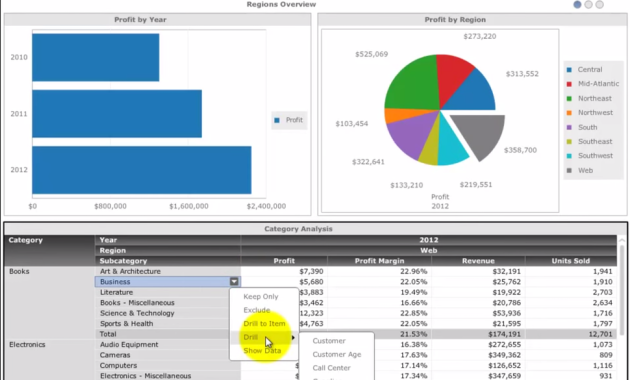Viewport: 630px width, 380px height.
Task: Drill to Call Center in the submenu
Action: coord(331,368)
